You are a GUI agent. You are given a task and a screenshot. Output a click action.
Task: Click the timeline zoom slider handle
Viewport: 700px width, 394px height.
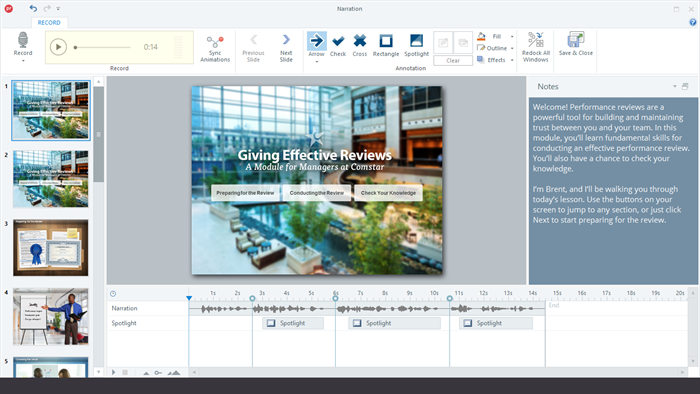click(x=158, y=373)
